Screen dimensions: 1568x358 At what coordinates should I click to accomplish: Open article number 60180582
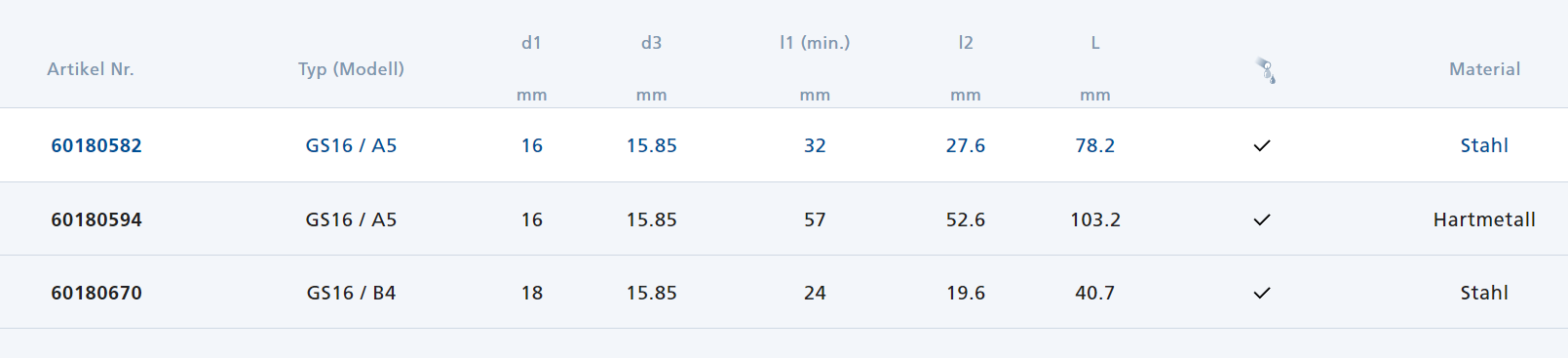point(96,145)
